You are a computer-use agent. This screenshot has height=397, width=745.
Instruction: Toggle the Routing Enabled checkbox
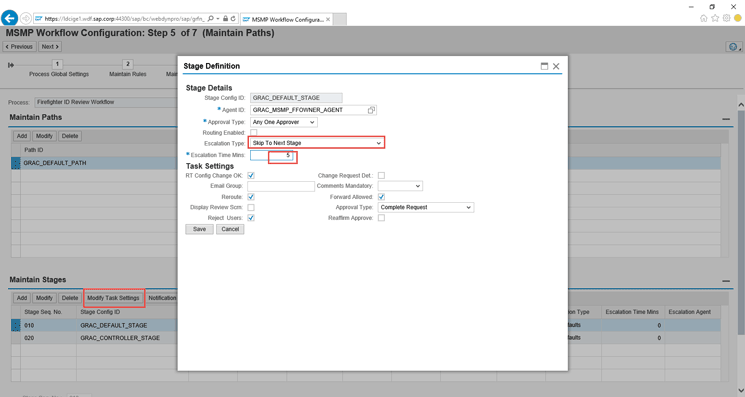tap(254, 132)
